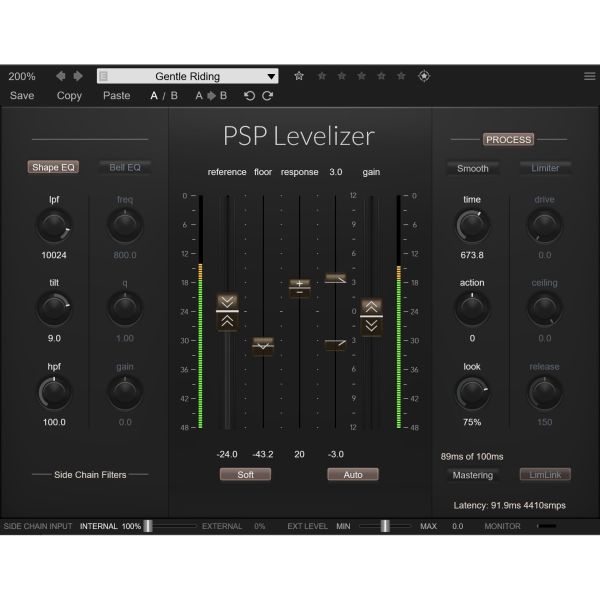Click the Latency readout text
The width and height of the screenshot is (600, 600).
click(x=509, y=505)
